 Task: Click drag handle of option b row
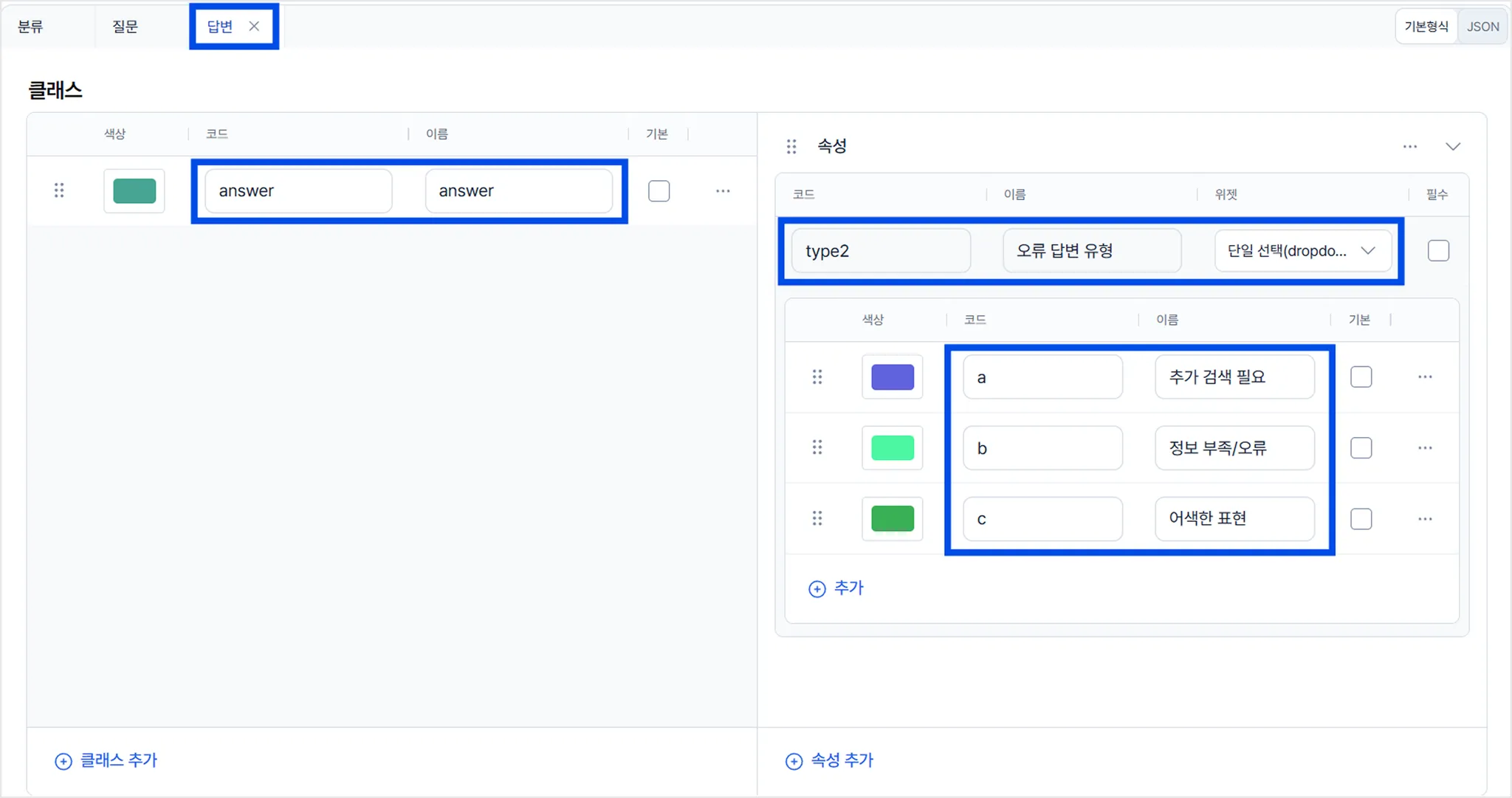[817, 447]
